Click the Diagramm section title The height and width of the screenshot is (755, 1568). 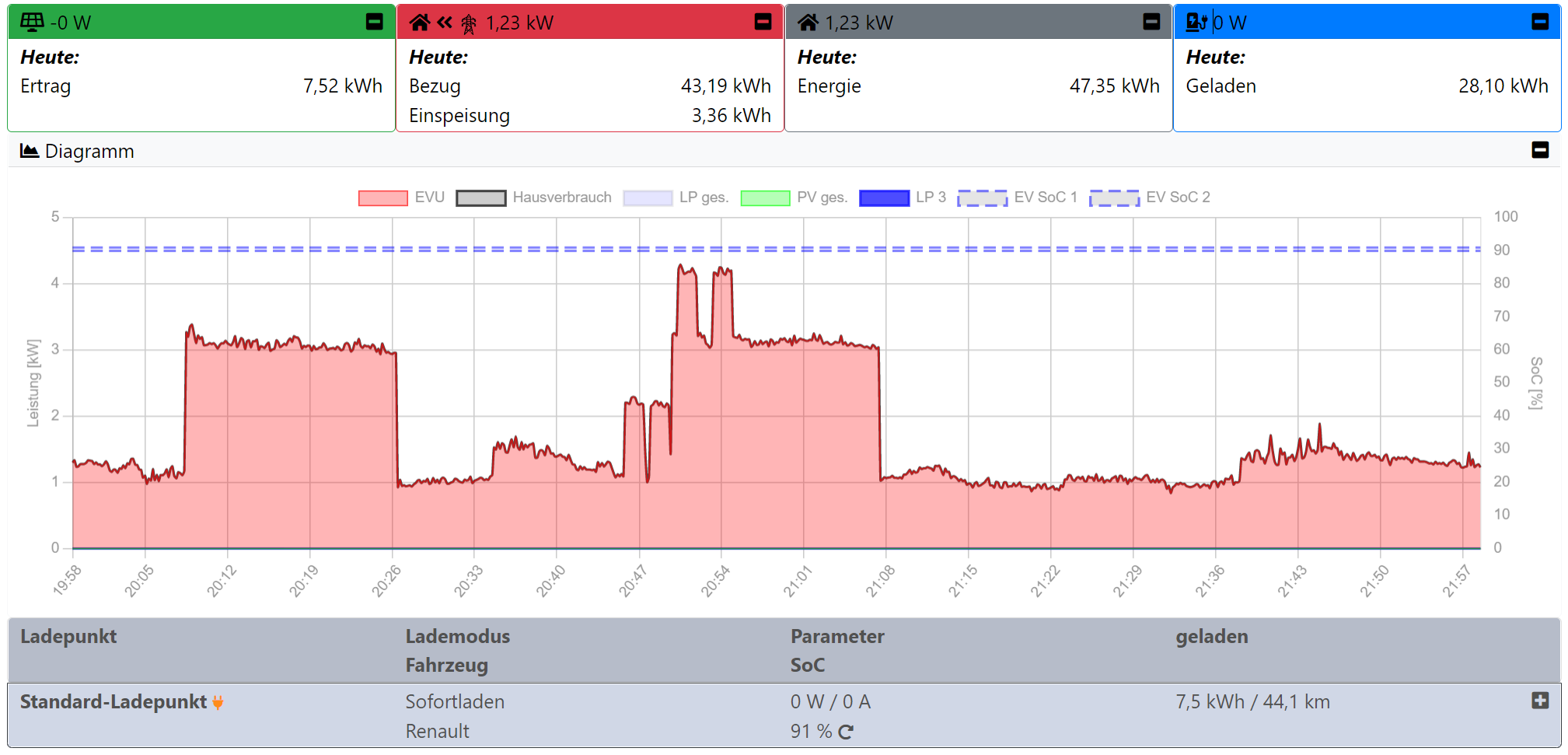tap(89, 152)
